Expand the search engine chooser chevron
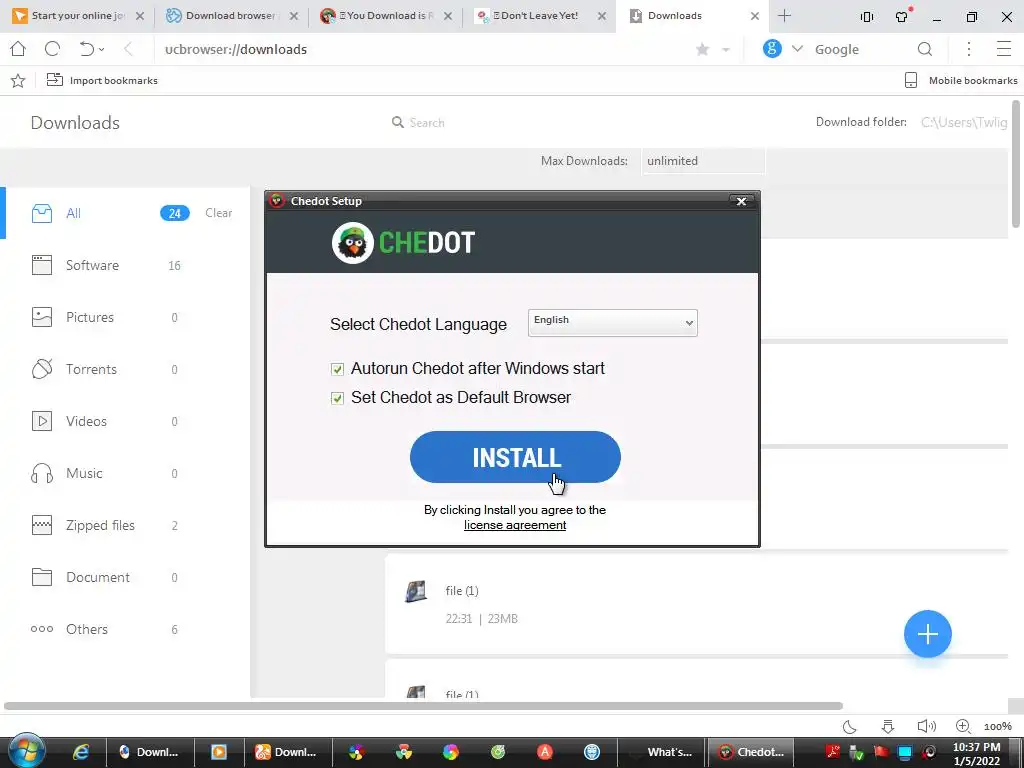1024x768 pixels. click(x=797, y=49)
